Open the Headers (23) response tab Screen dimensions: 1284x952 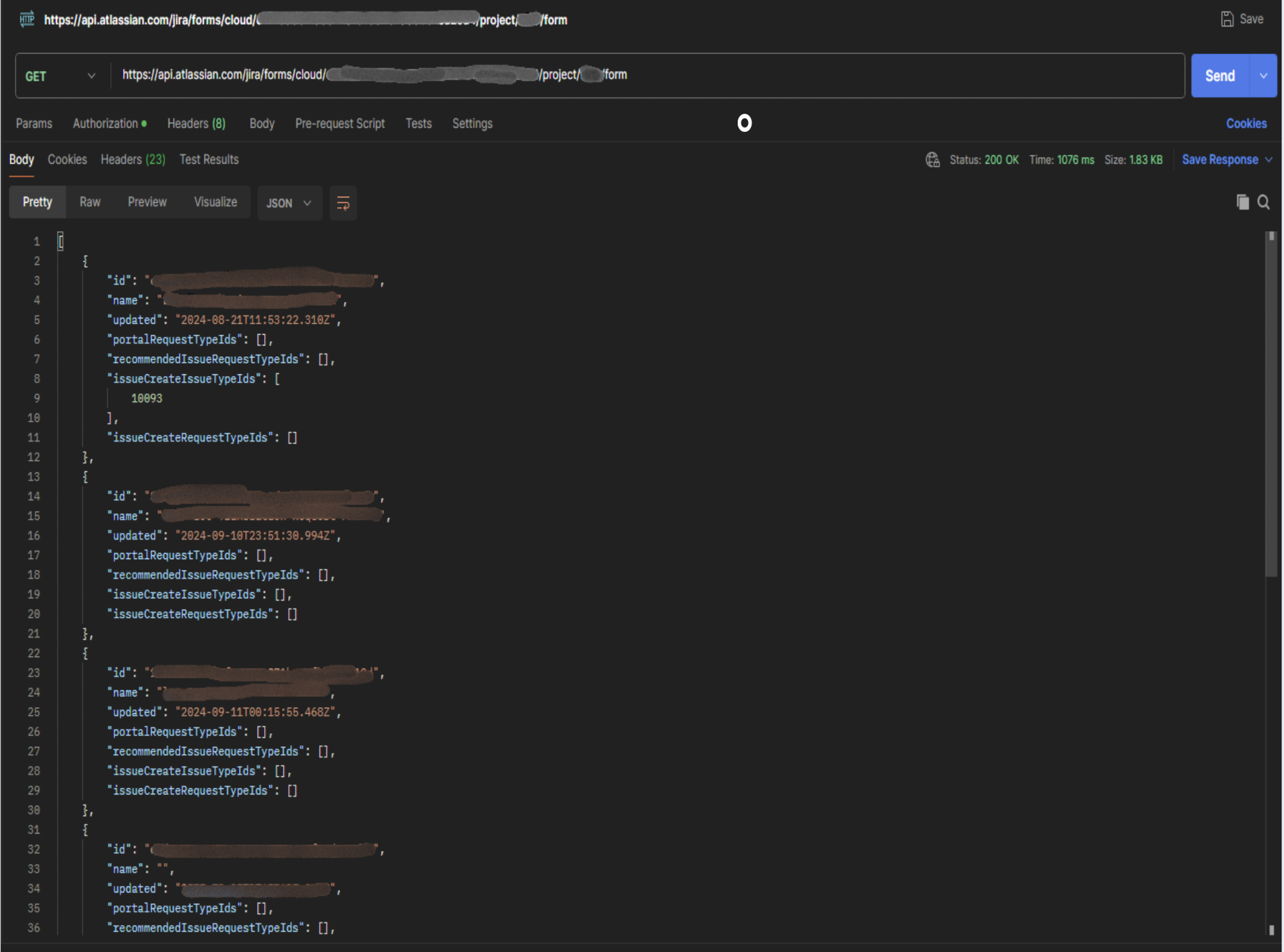click(132, 159)
